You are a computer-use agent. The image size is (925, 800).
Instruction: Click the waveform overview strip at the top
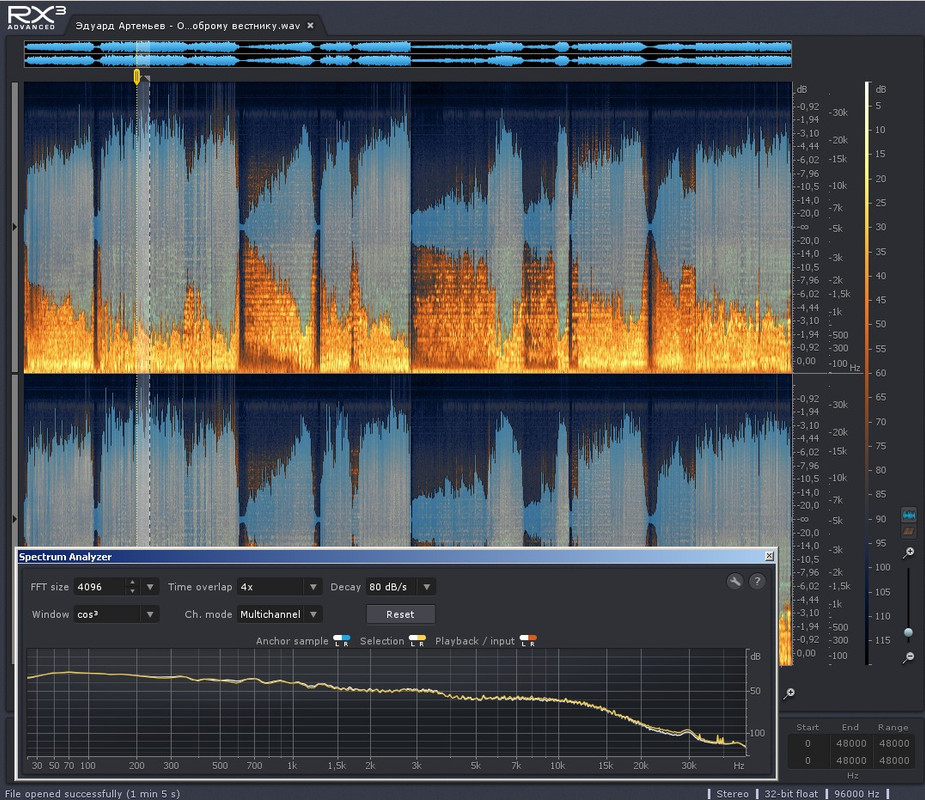pyautogui.click(x=408, y=54)
